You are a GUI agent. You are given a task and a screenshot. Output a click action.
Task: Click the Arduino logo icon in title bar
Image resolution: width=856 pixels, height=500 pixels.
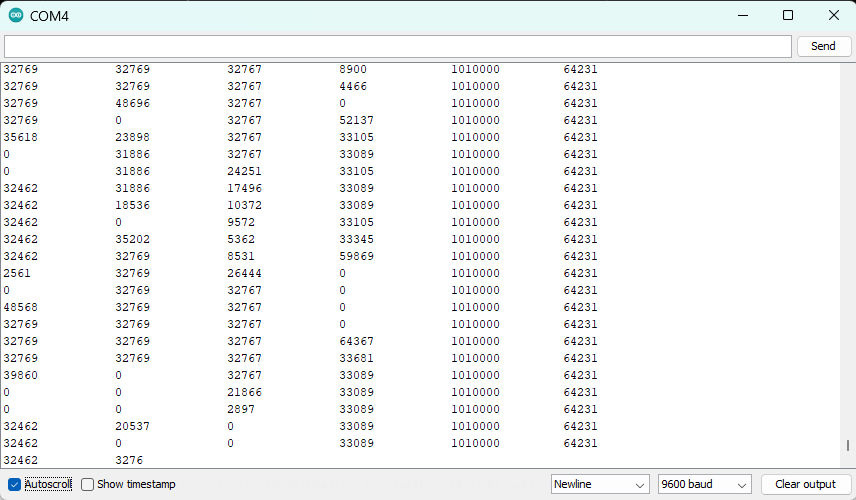16,15
